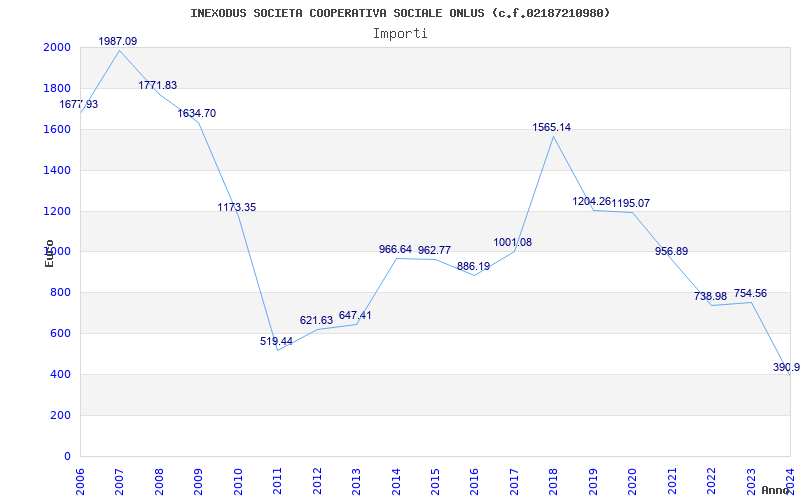
Task: Click the 1600 y-axis tick value
Action: [x=57, y=129]
